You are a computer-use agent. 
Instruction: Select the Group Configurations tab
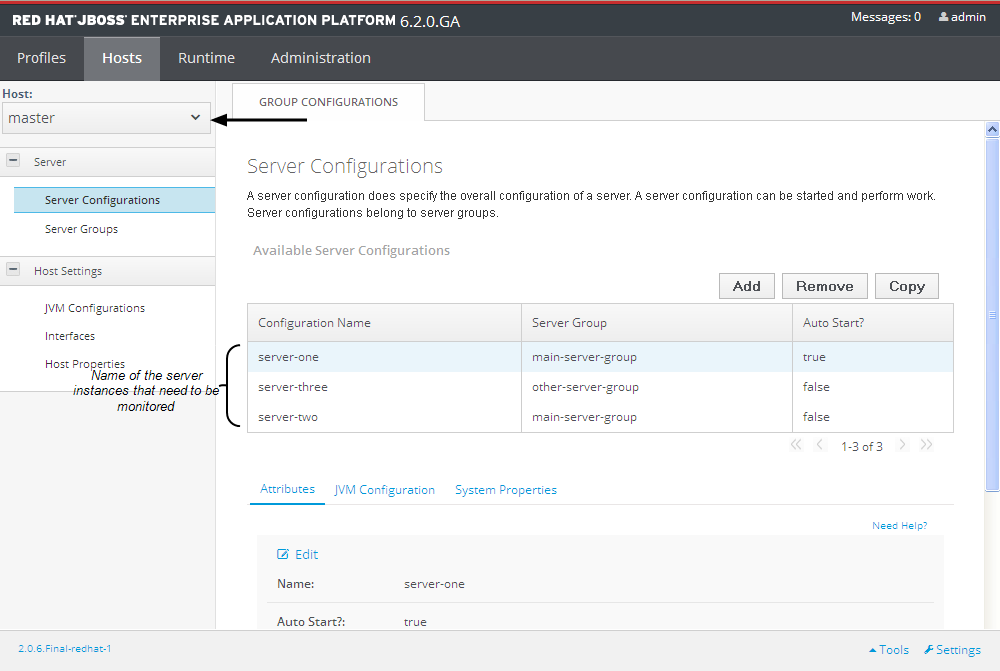[328, 102]
